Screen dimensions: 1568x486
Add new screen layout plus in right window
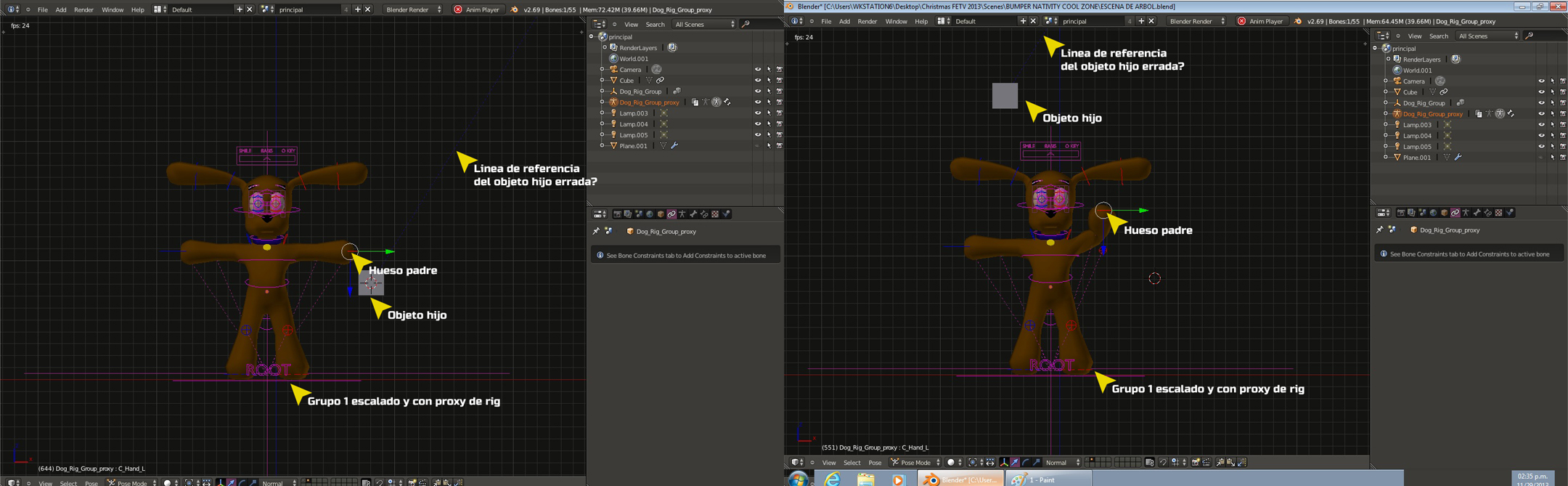click(1023, 21)
